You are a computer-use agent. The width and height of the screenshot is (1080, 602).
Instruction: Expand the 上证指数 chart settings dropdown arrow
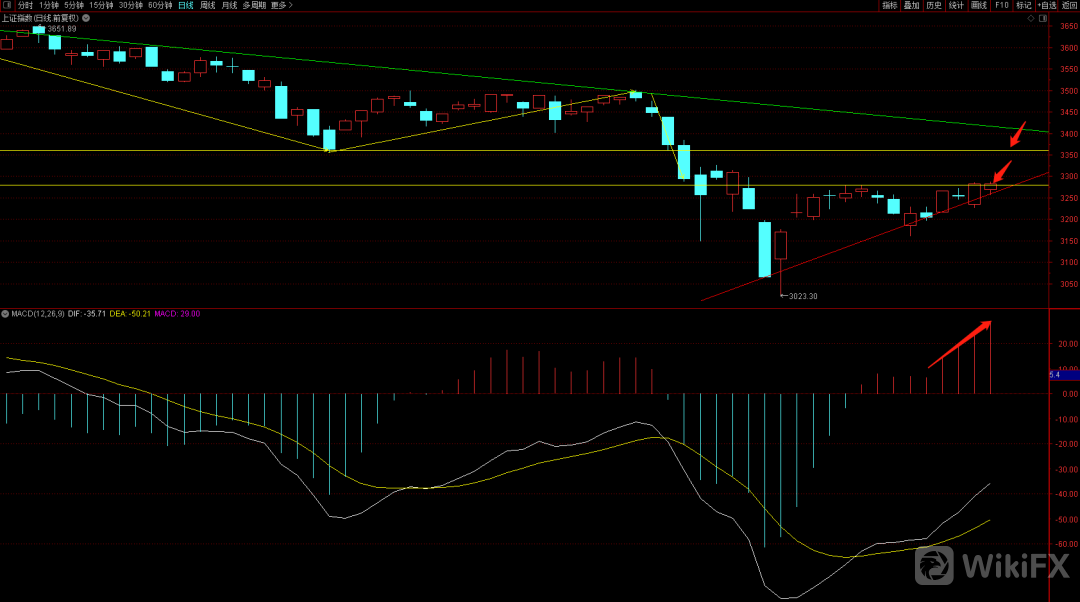pos(84,18)
